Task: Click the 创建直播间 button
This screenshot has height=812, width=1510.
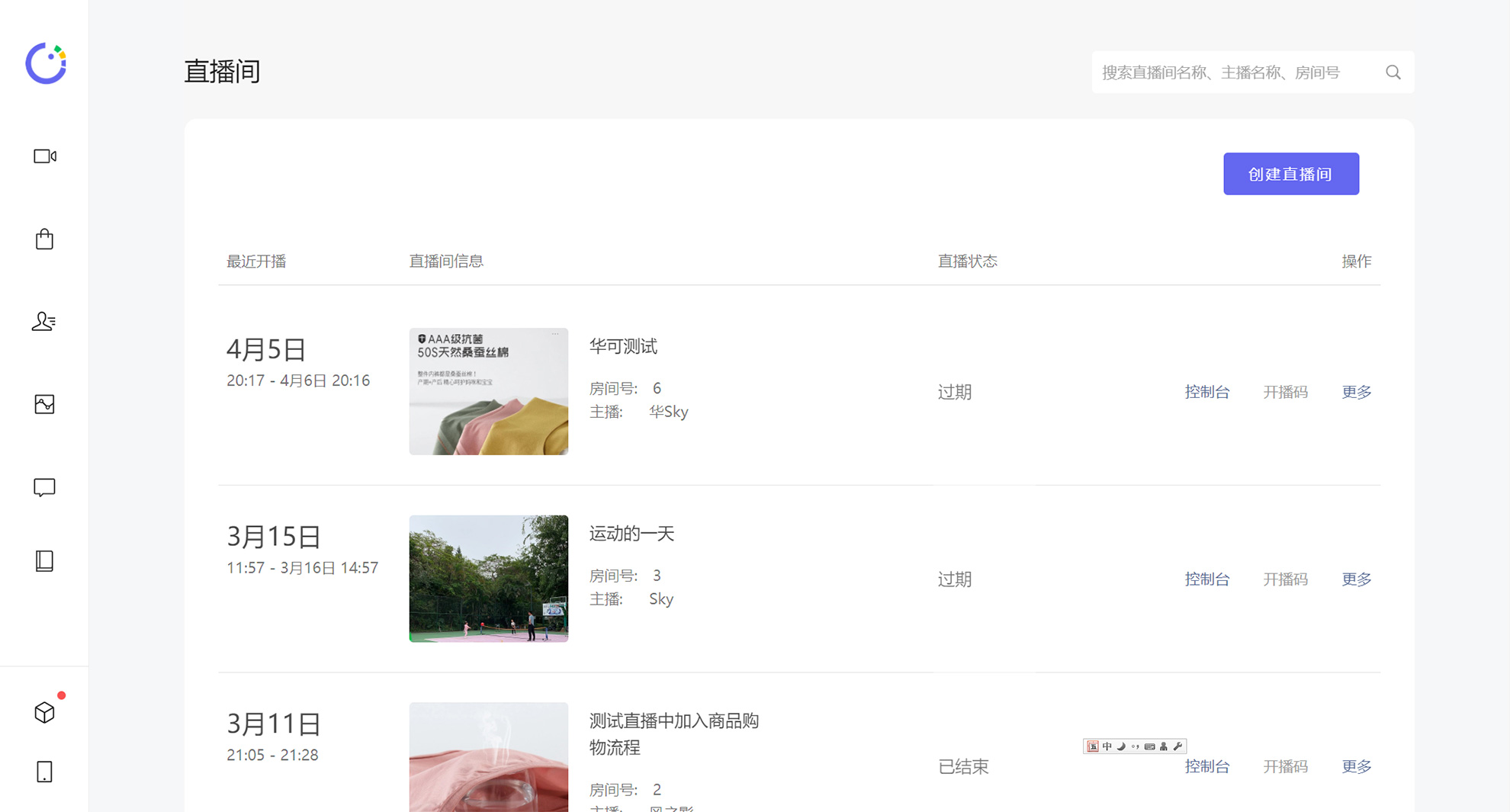Action: [x=1290, y=174]
